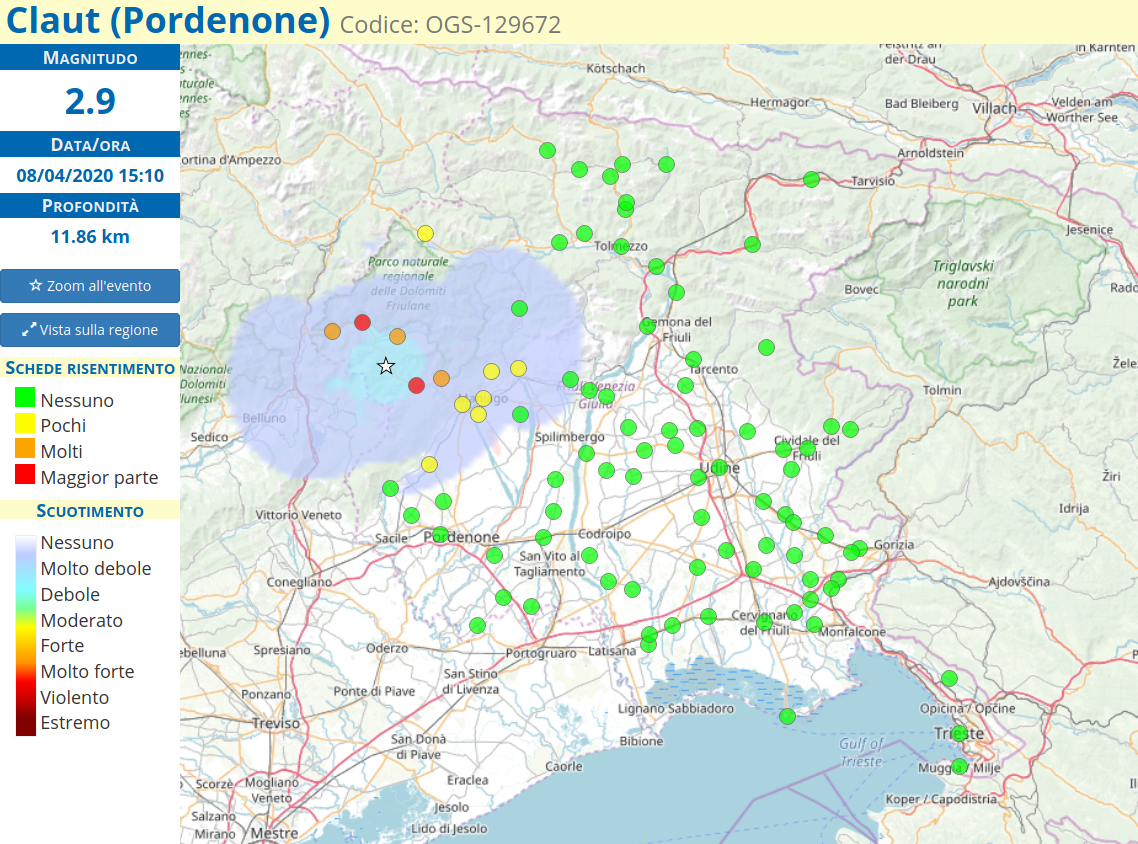
Task: Select the green marker near Lignano Sabbiadoro
Action: pyautogui.click(x=786, y=716)
